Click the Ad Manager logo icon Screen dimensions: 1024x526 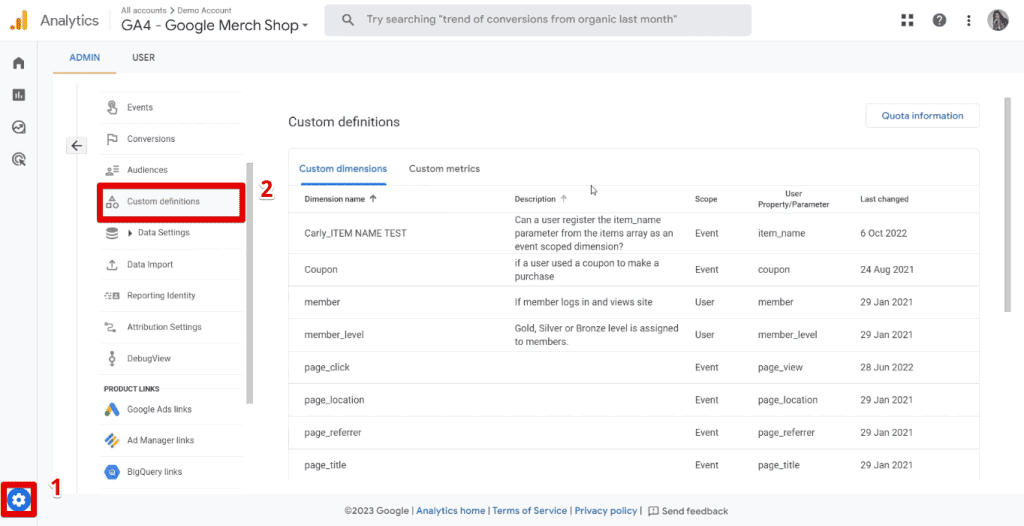(x=112, y=440)
